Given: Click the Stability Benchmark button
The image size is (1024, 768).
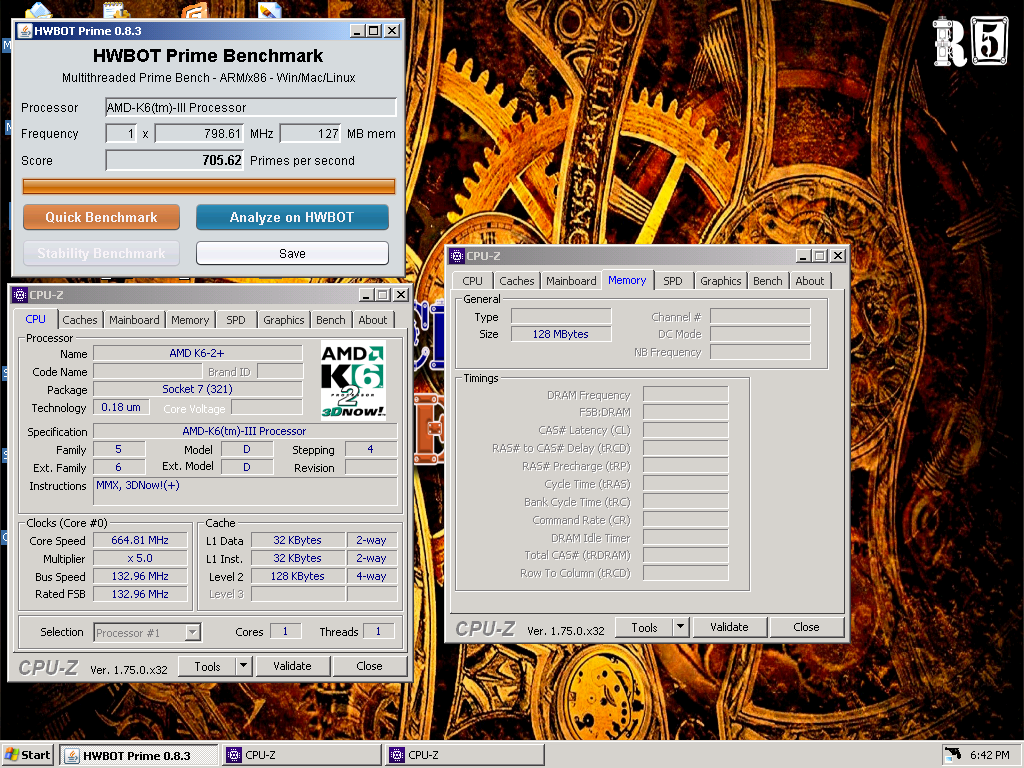Looking at the screenshot, I should coord(101,253).
